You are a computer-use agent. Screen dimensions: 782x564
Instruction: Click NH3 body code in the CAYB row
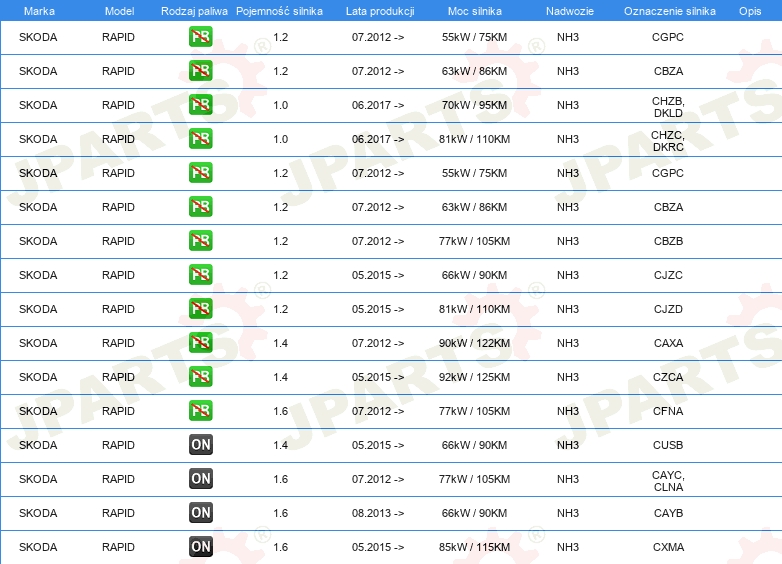(568, 513)
